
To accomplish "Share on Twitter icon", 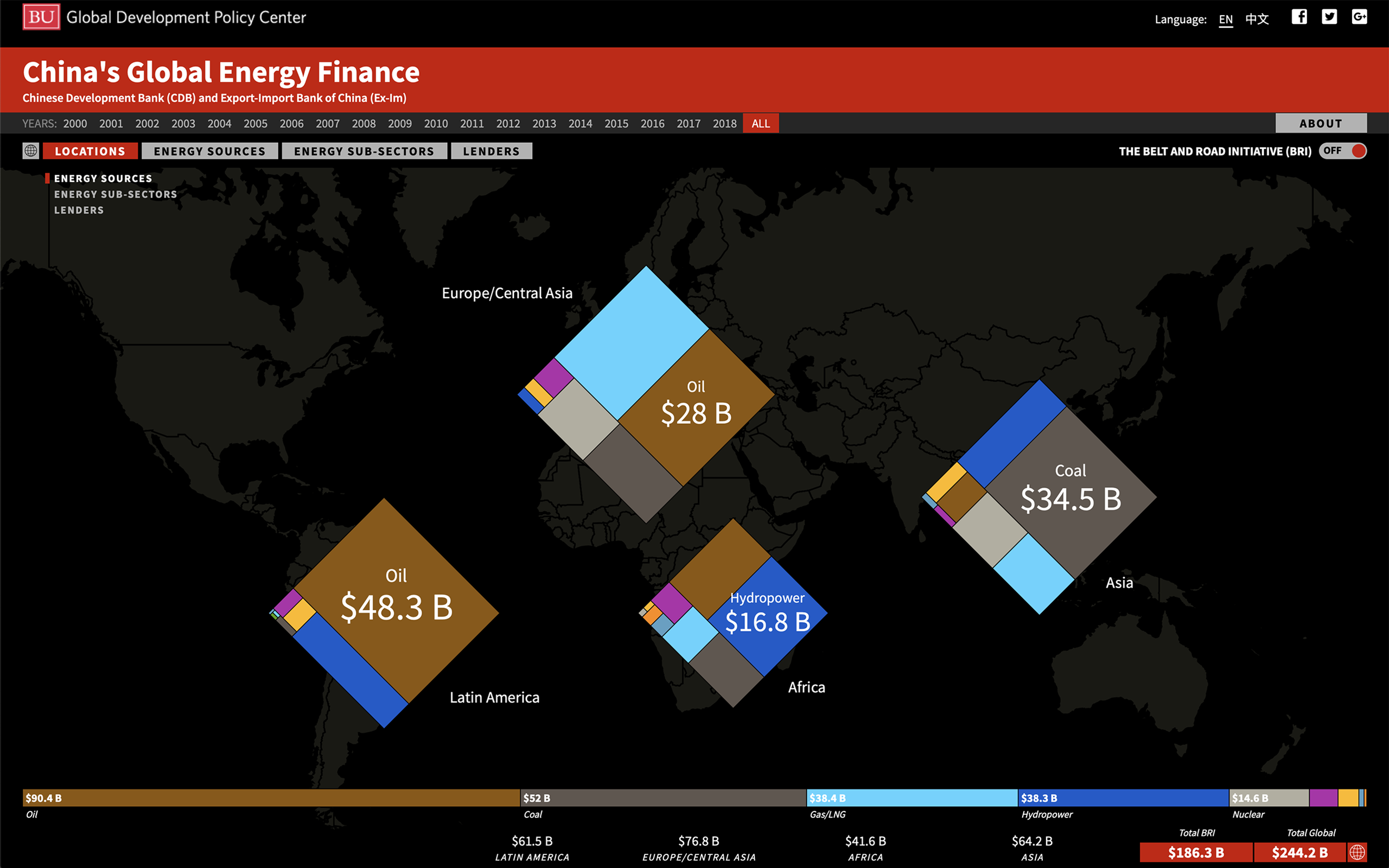I will [x=1329, y=17].
